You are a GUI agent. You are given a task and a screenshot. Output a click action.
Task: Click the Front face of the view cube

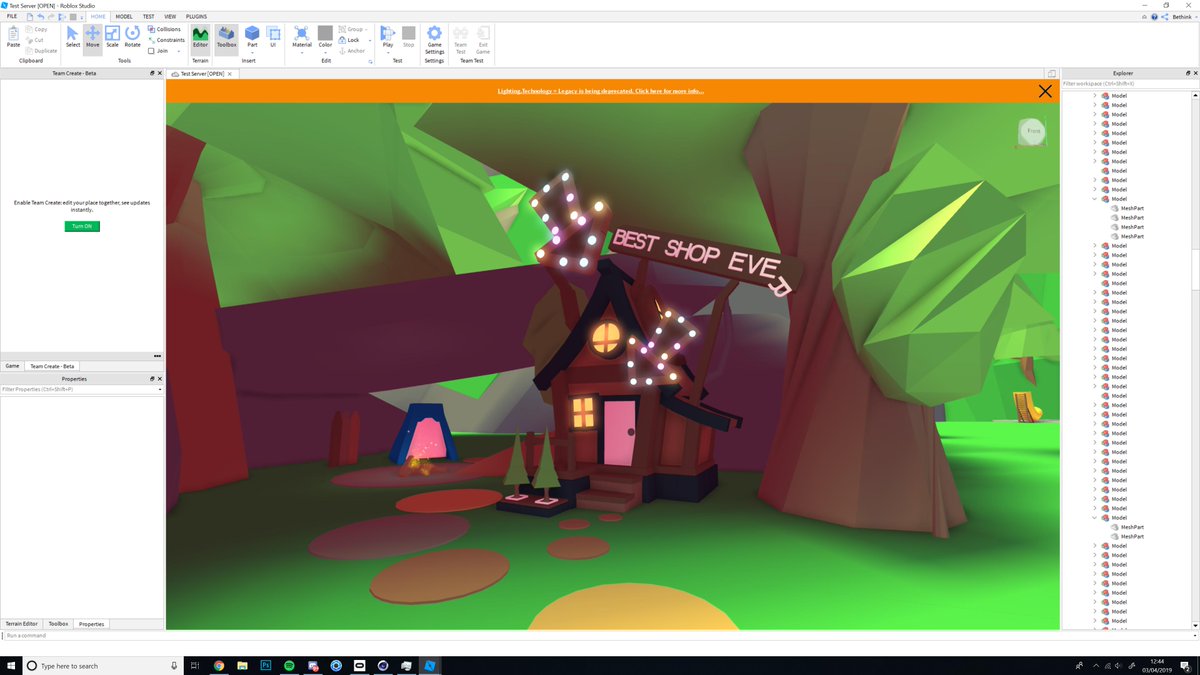1033,131
